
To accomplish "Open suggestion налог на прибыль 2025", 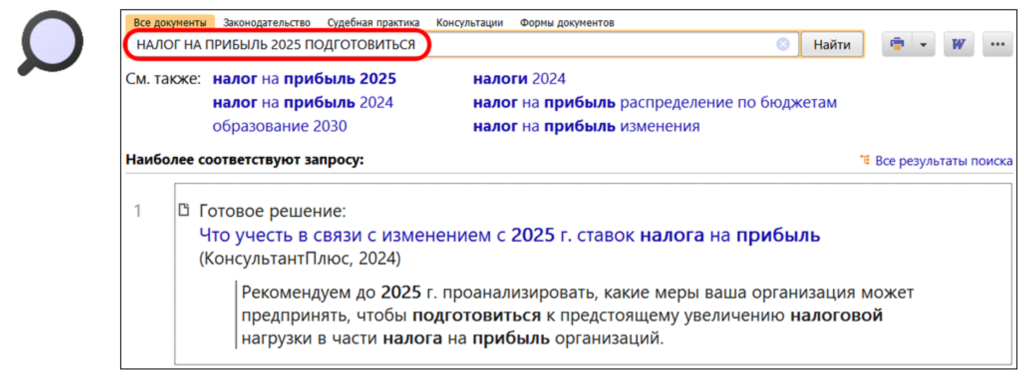I will tap(304, 80).
